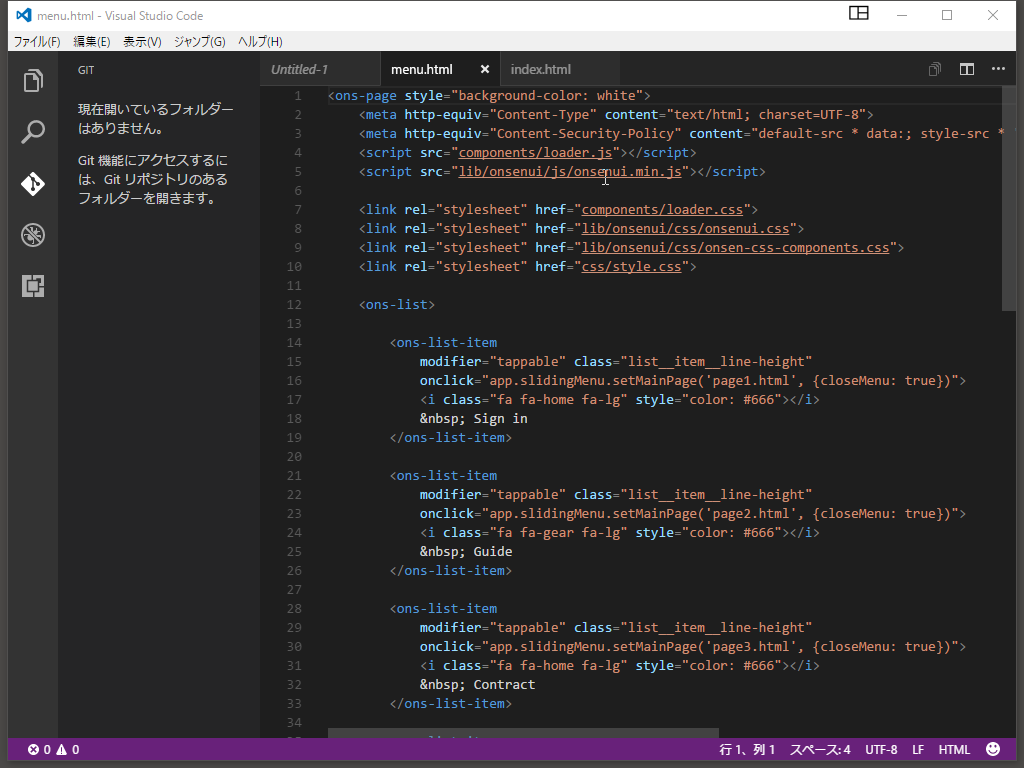Click the show opened editors icon
This screenshot has width=1024, height=768.
[935, 69]
